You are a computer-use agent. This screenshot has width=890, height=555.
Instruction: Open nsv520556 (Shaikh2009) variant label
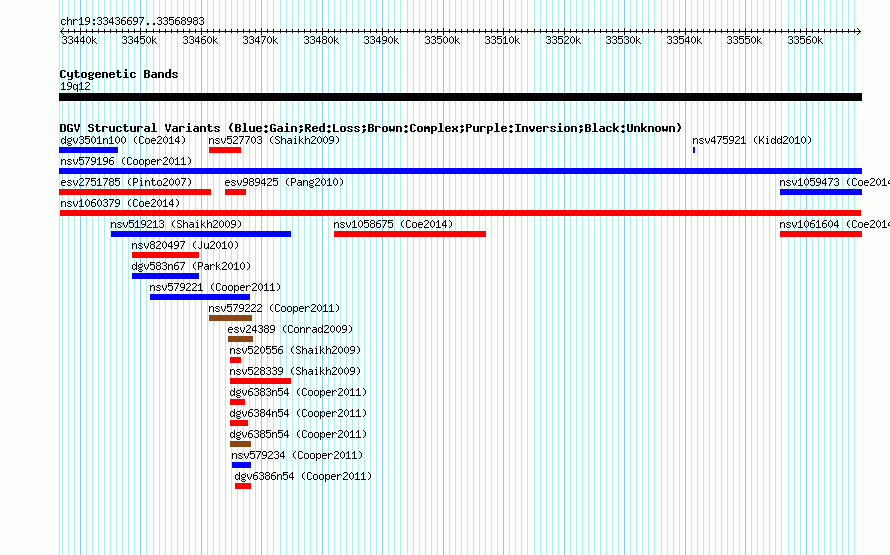coord(295,350)
